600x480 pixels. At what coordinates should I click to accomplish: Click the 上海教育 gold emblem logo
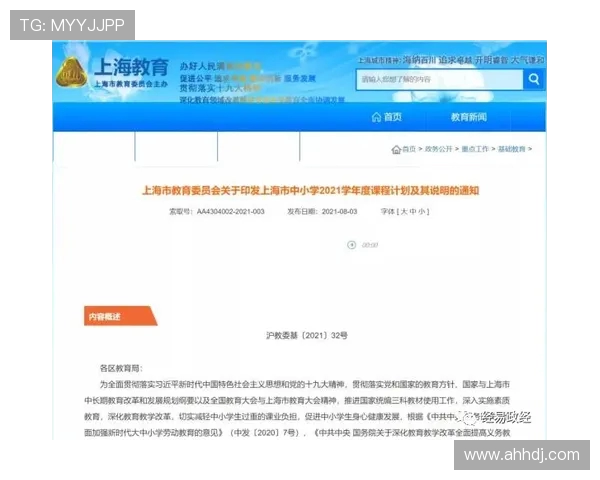click(x=72, y=73)
